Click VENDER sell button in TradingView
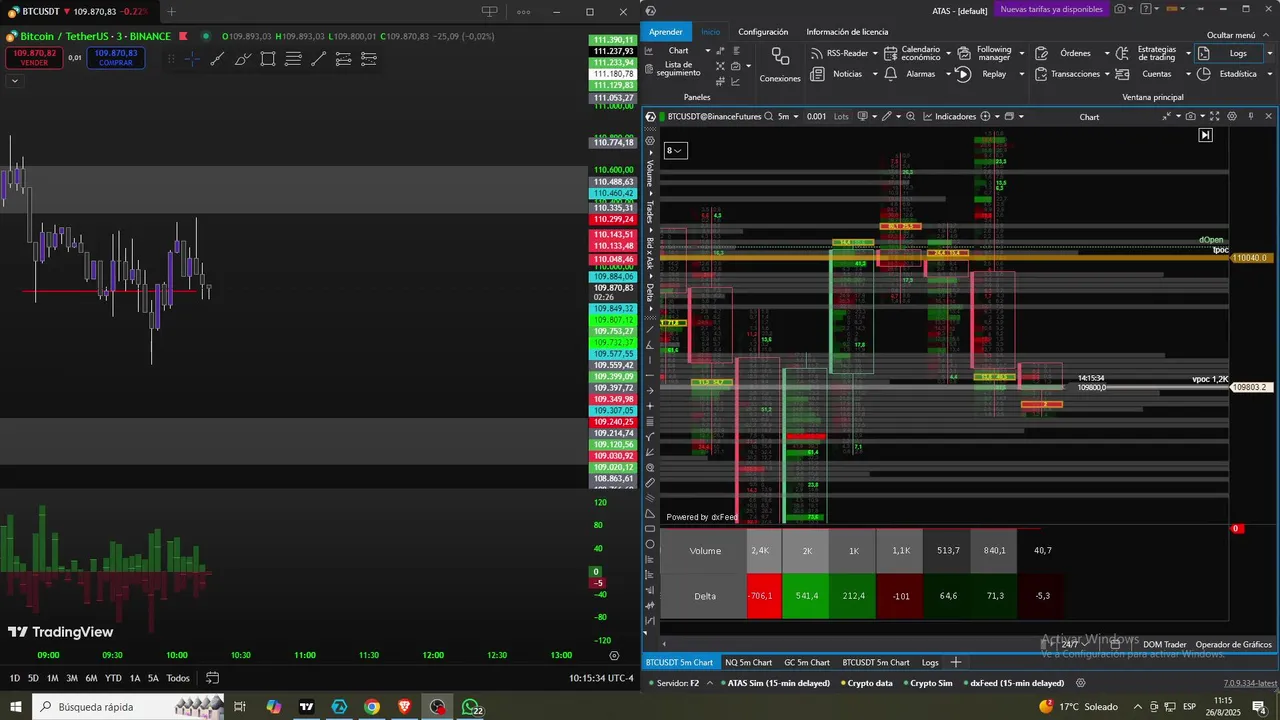 35,57
